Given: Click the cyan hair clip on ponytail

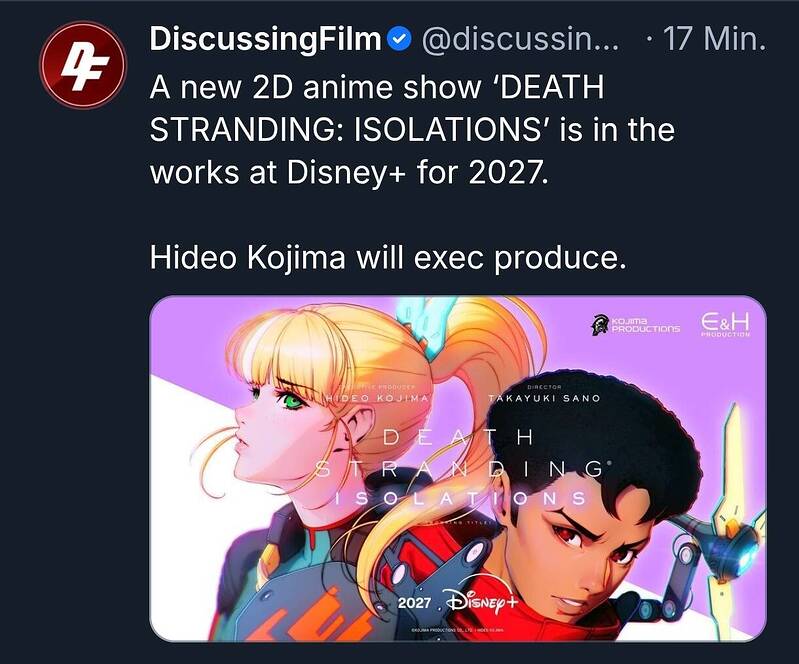Looking at the screenshot, I should 431,325.
